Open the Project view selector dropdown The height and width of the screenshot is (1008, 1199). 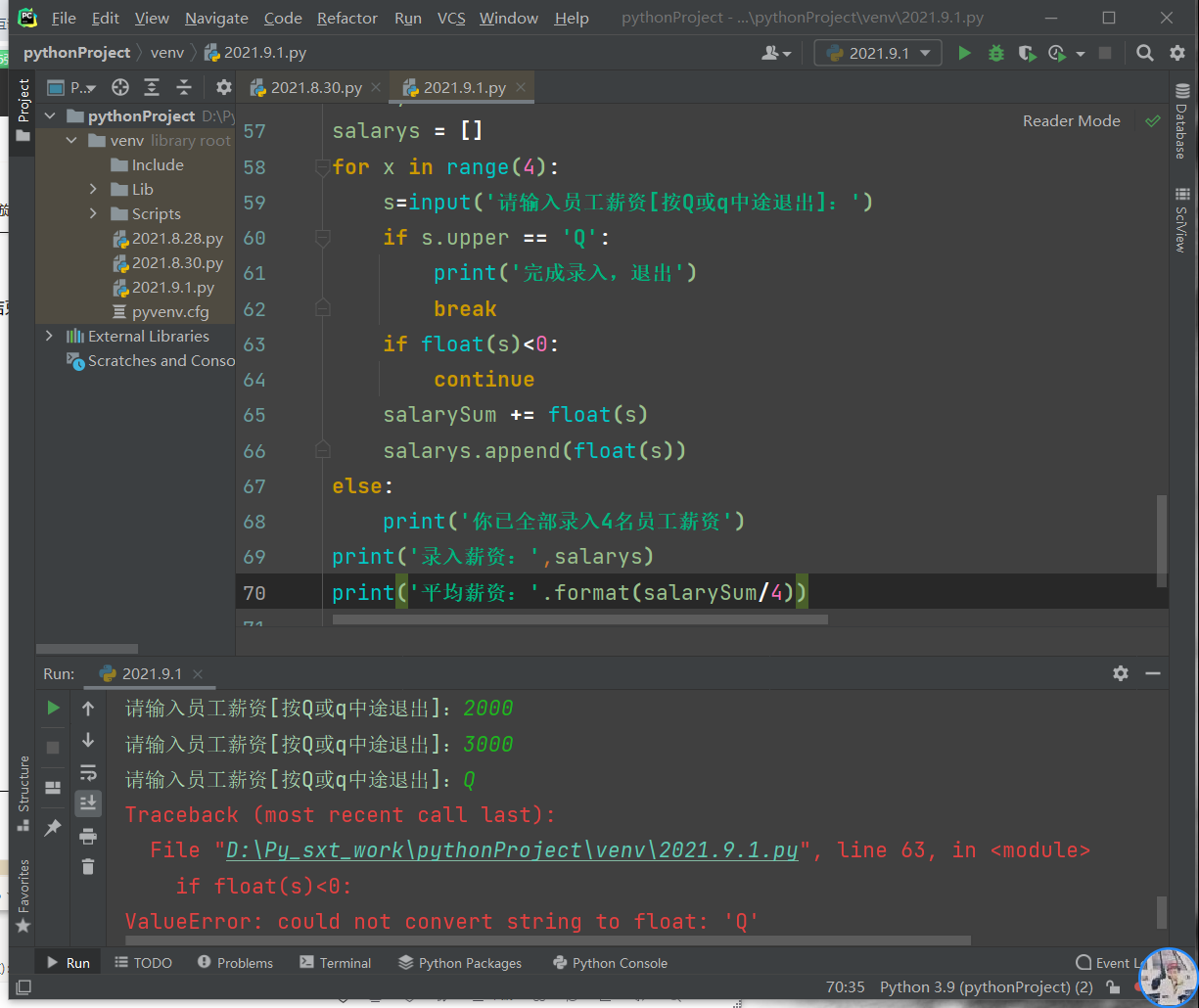pyautogui.click(x=71, y=87)
